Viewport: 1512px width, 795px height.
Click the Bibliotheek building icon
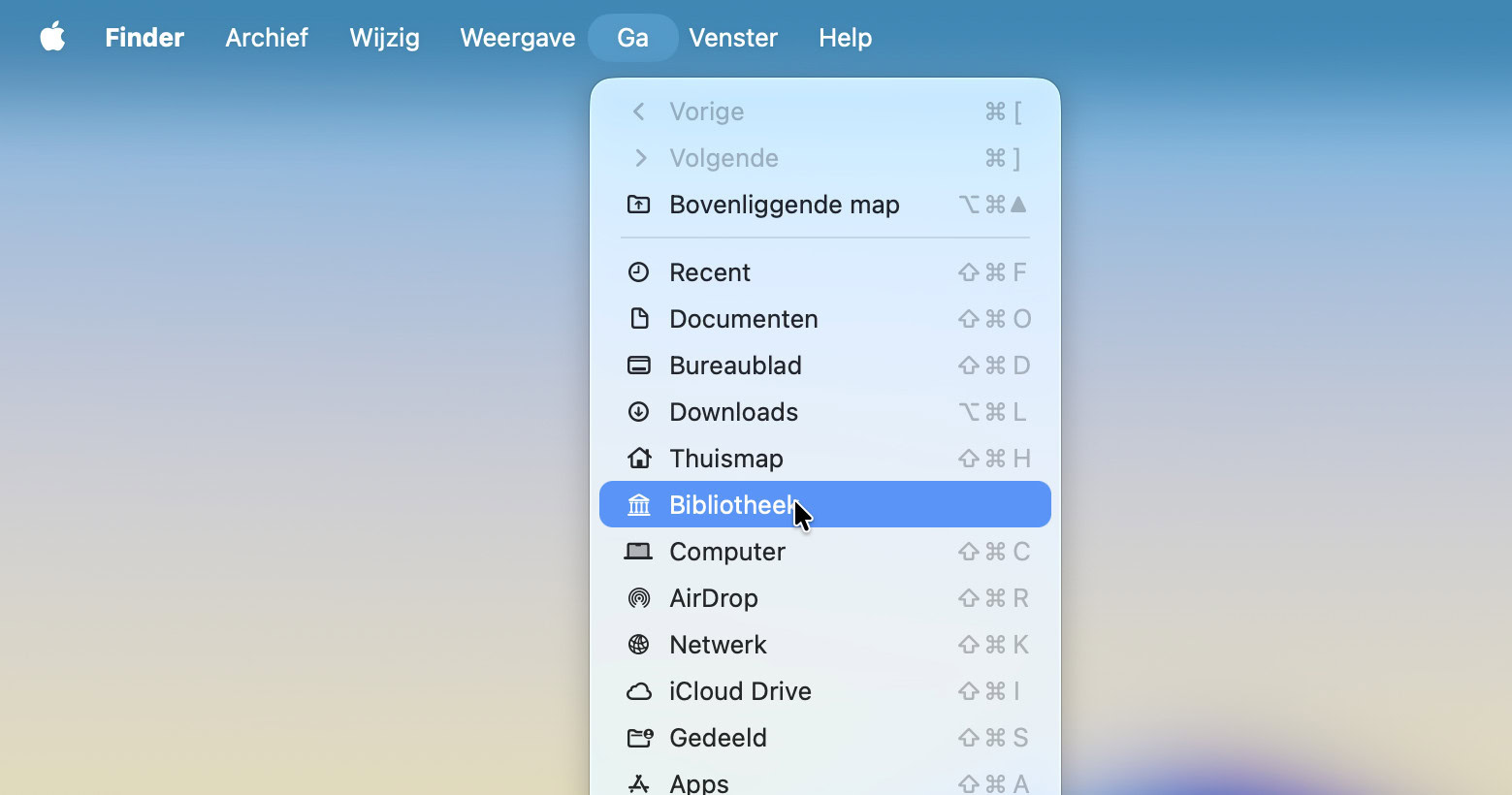pyautogui.click(x=638, y=505)
